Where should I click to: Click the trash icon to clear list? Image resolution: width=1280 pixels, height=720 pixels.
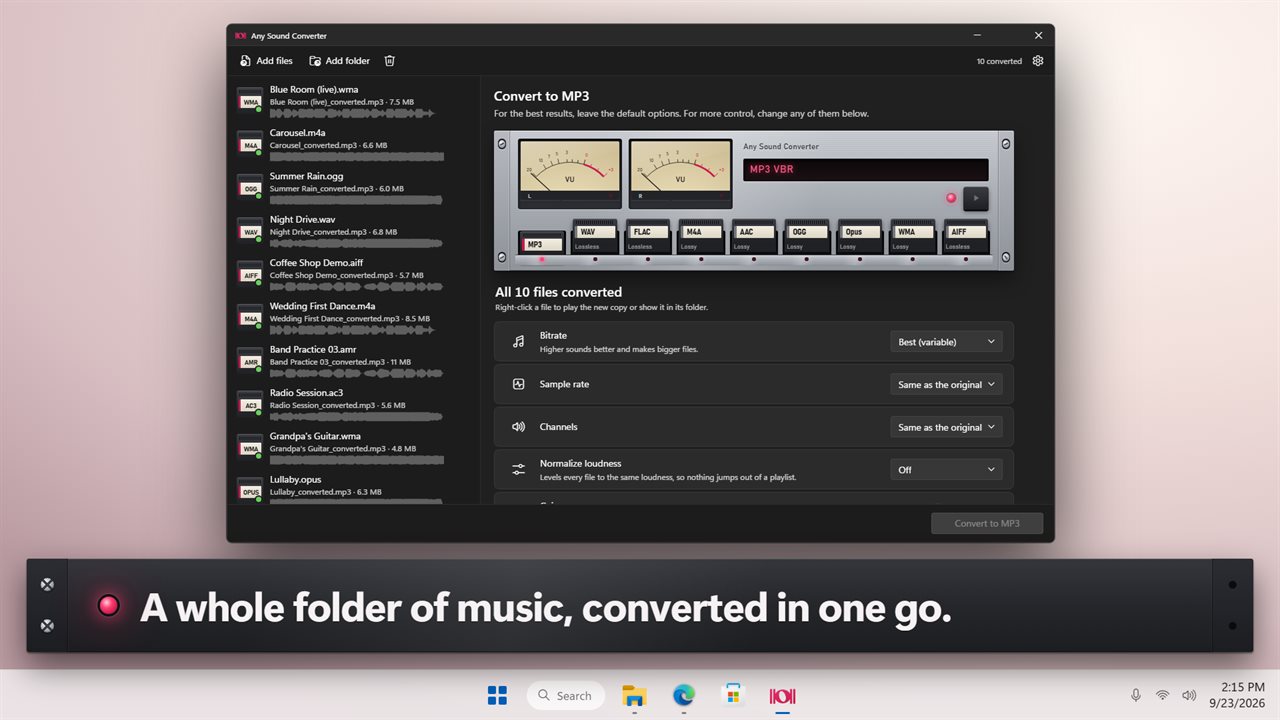coord(390,61)
